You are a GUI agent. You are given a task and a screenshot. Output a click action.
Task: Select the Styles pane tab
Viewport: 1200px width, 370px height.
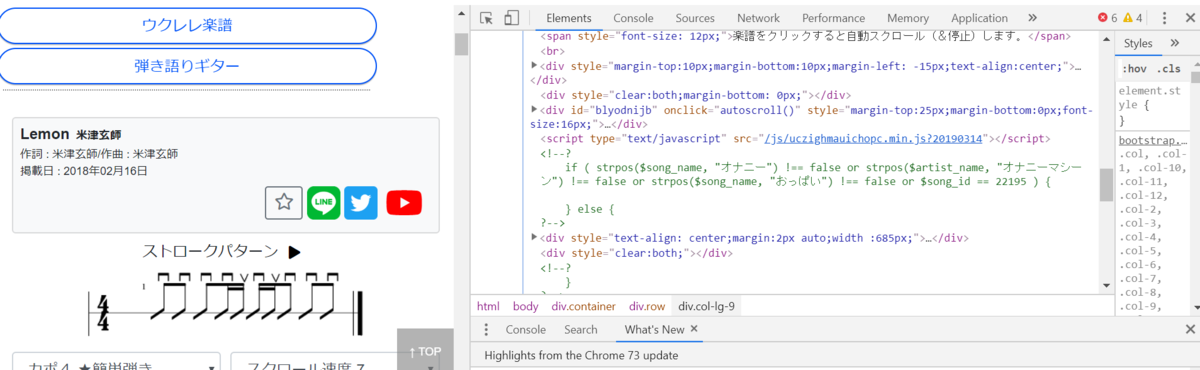pyautogui.click(x=1137, y=43)
